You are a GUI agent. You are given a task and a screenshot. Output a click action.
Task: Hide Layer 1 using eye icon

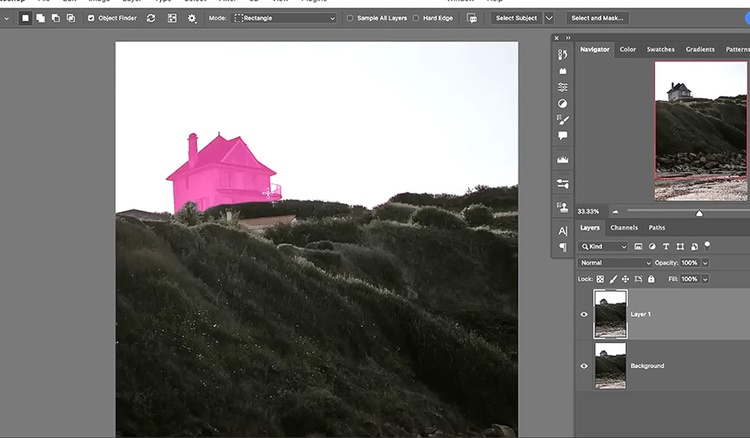(585, 314)
